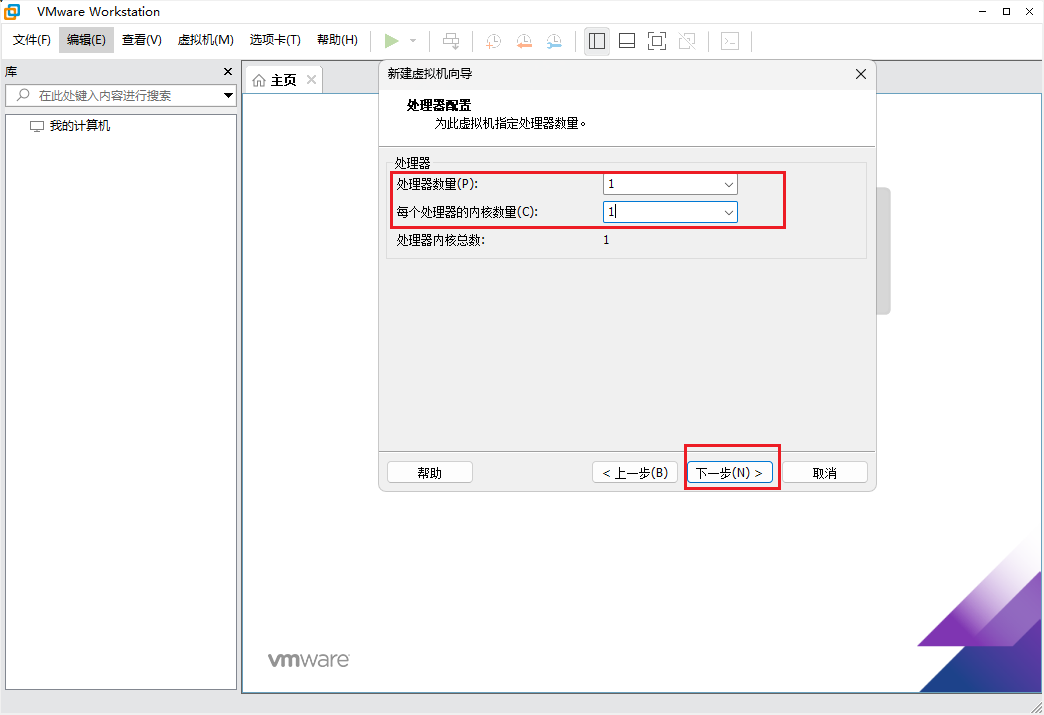Click the 处理器内核总数 label text

(x=441, y=240)
